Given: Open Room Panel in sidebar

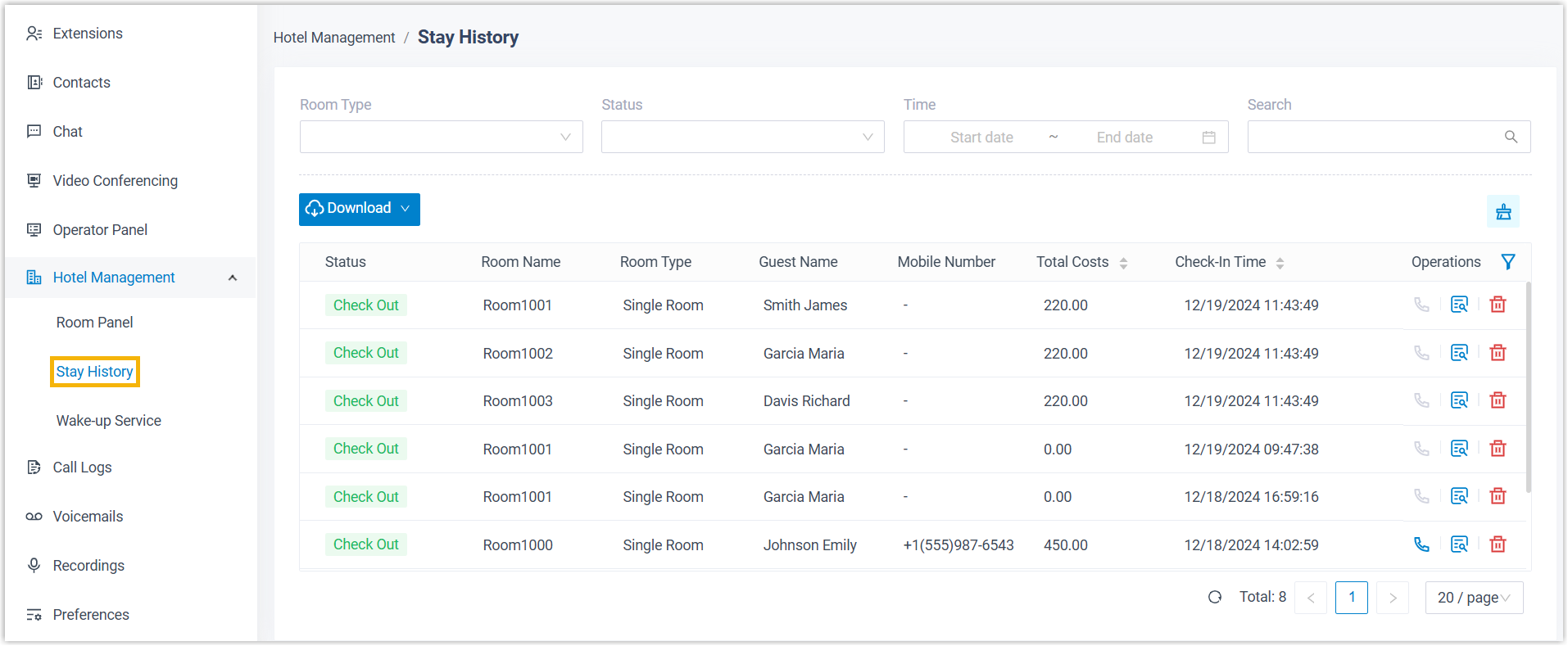Looking at the screenshot, I should (x=94, y=323).
